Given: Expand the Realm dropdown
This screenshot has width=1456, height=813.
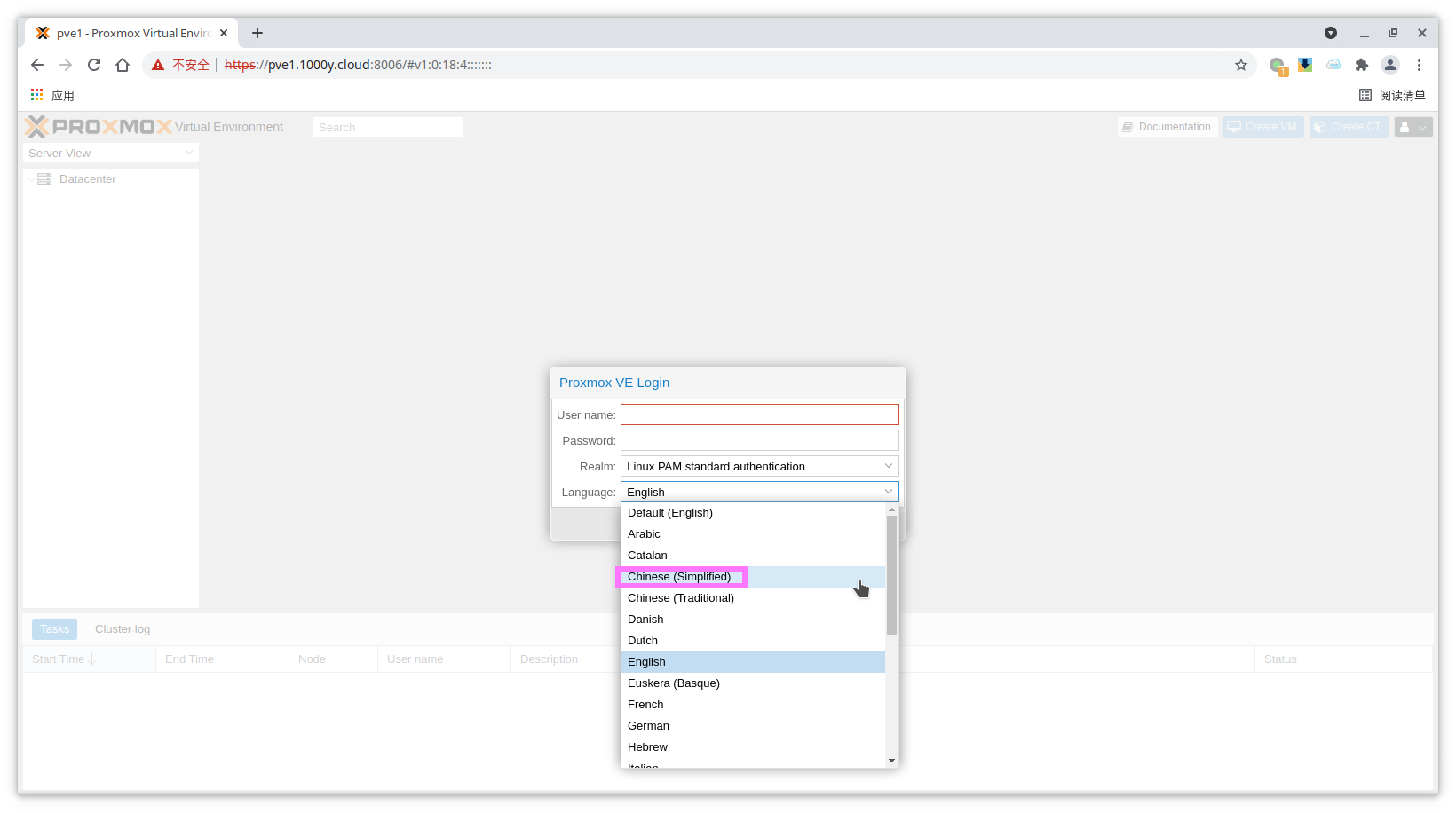Looking at the screenshot, I should (x=888, y=466).
